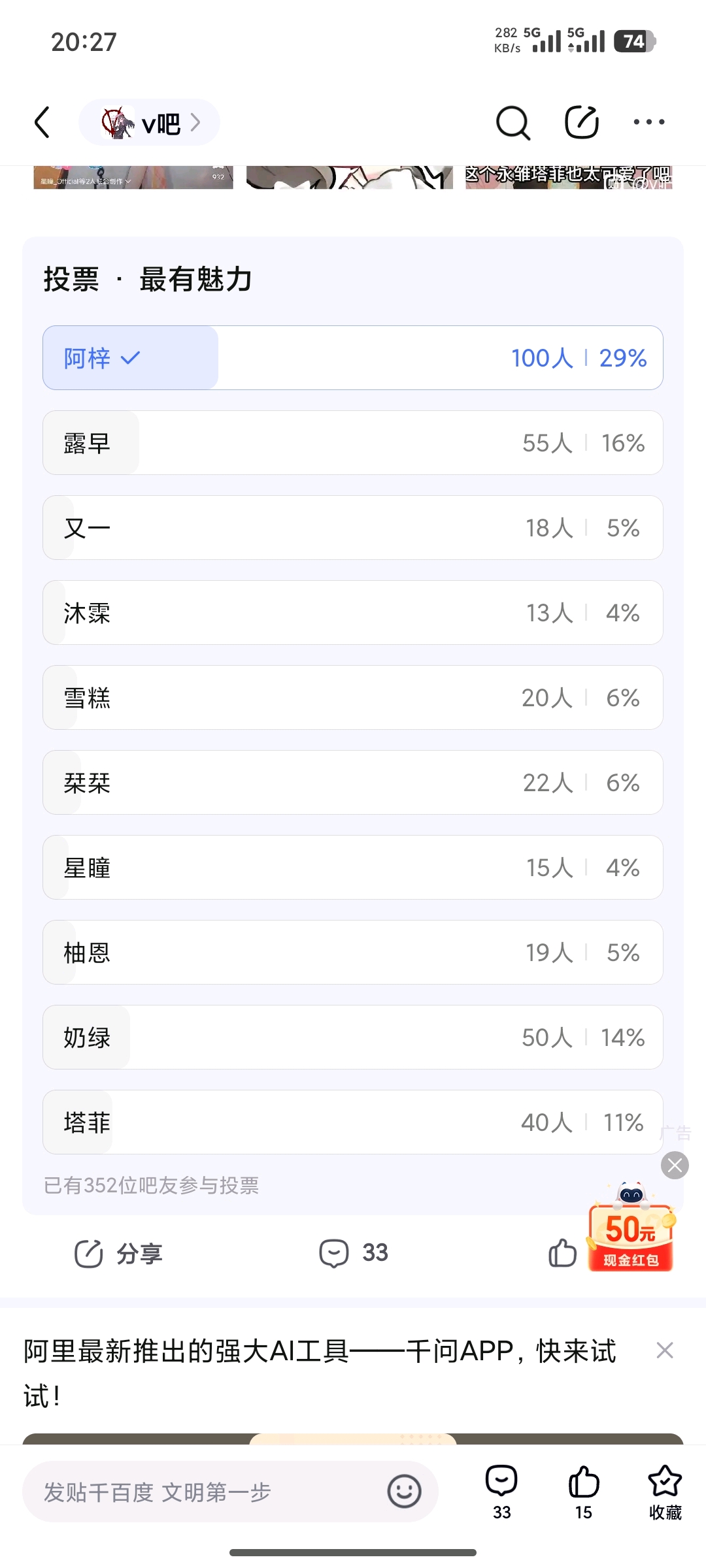706x1568 pixels.
Task: Tap the 分享 share button
Action: point(118,1253)
